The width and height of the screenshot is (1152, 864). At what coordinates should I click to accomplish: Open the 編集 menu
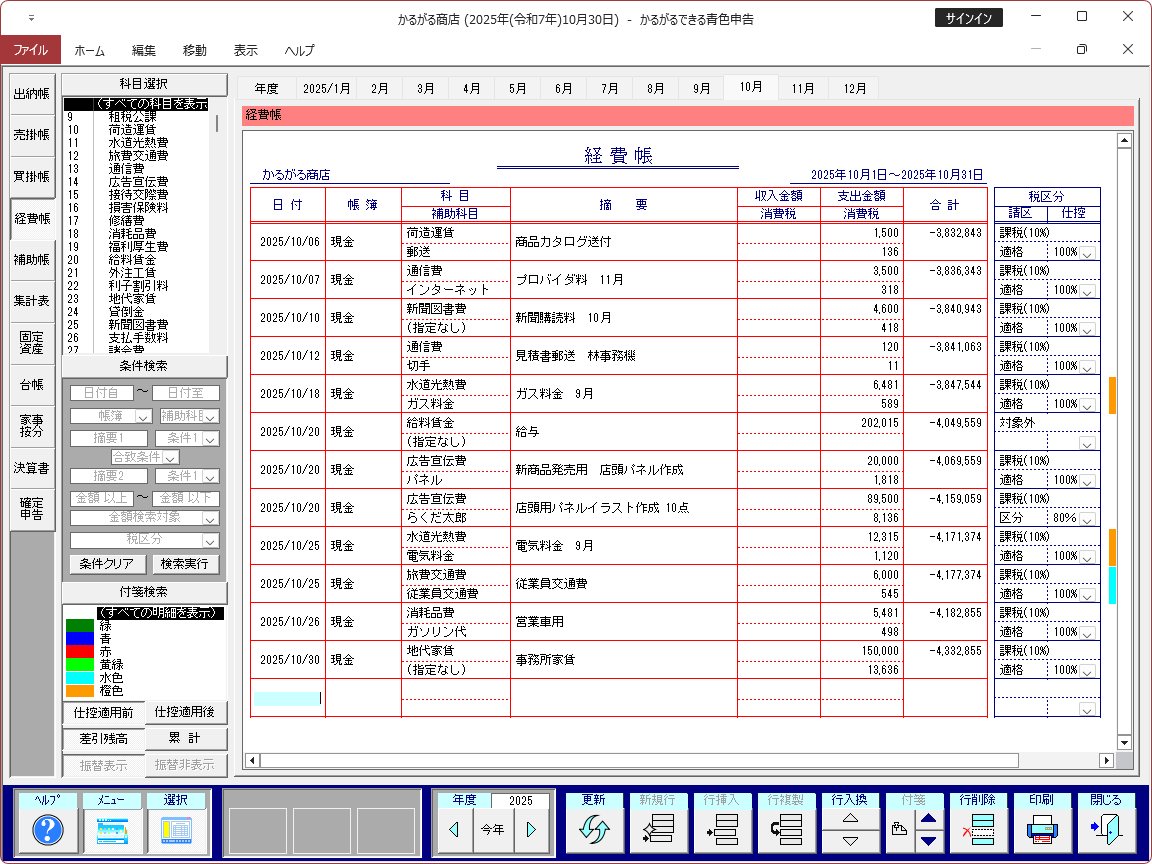coord(143,50)
